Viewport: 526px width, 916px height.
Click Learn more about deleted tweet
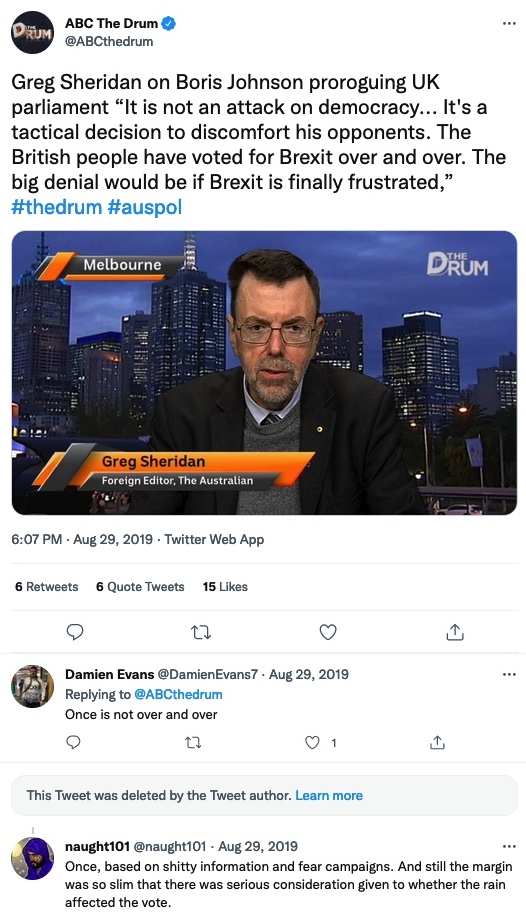coord(329,795)
